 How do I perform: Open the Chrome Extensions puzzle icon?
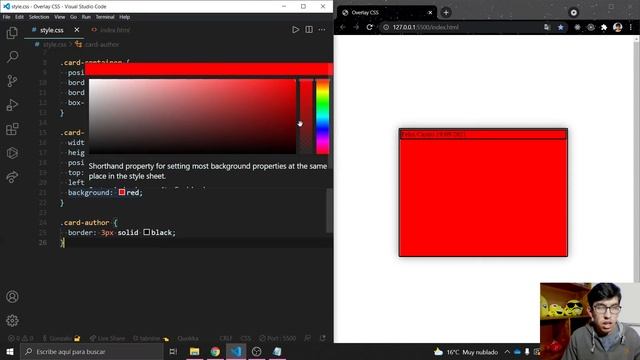(604, 27)
